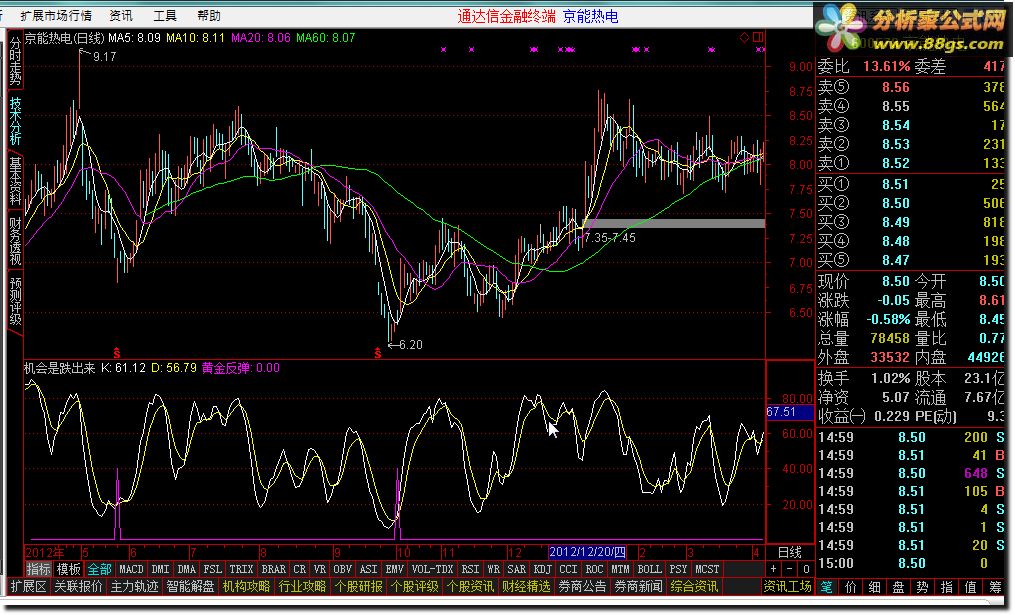
Task: Switch indicator to BRAR
Action: [273, 569]
